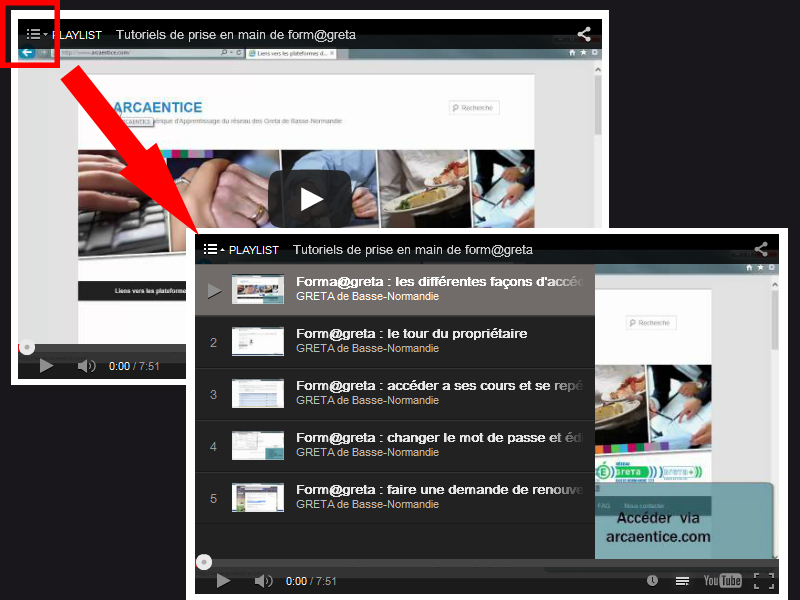Image resolution: width=800 pixels, height=600 pixels.
Task: Click the thumbnail of the currently playing video
Action: pos(258,289)
